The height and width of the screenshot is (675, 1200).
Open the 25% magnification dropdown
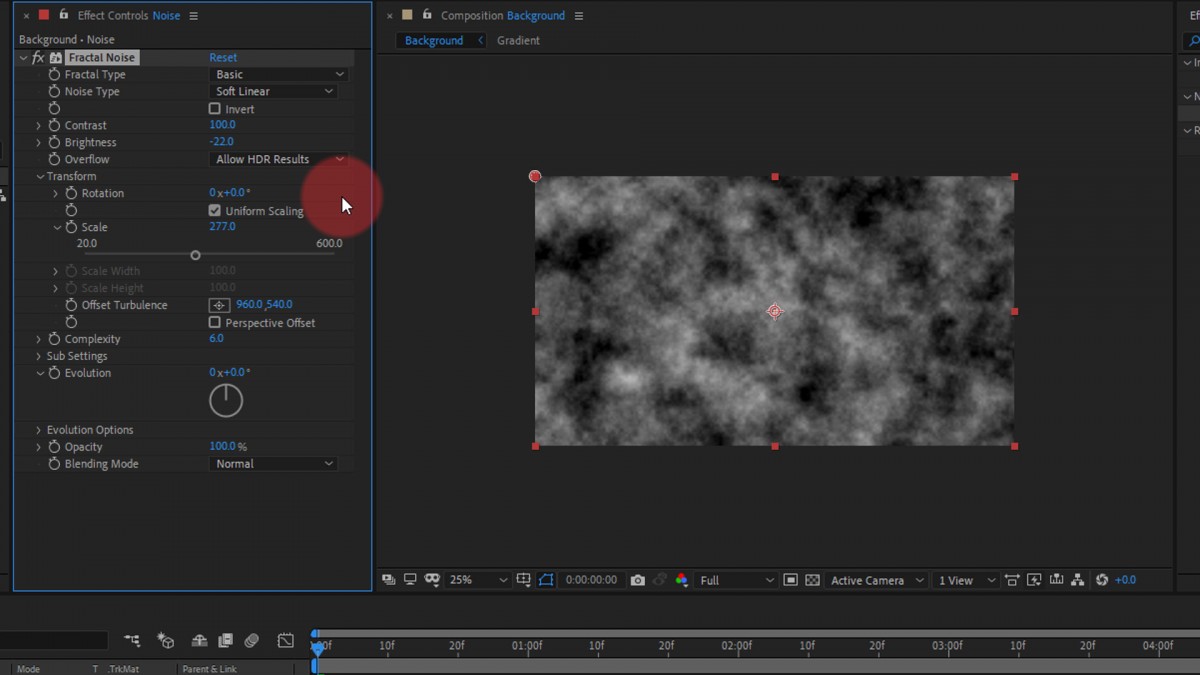tap(478, 580)
